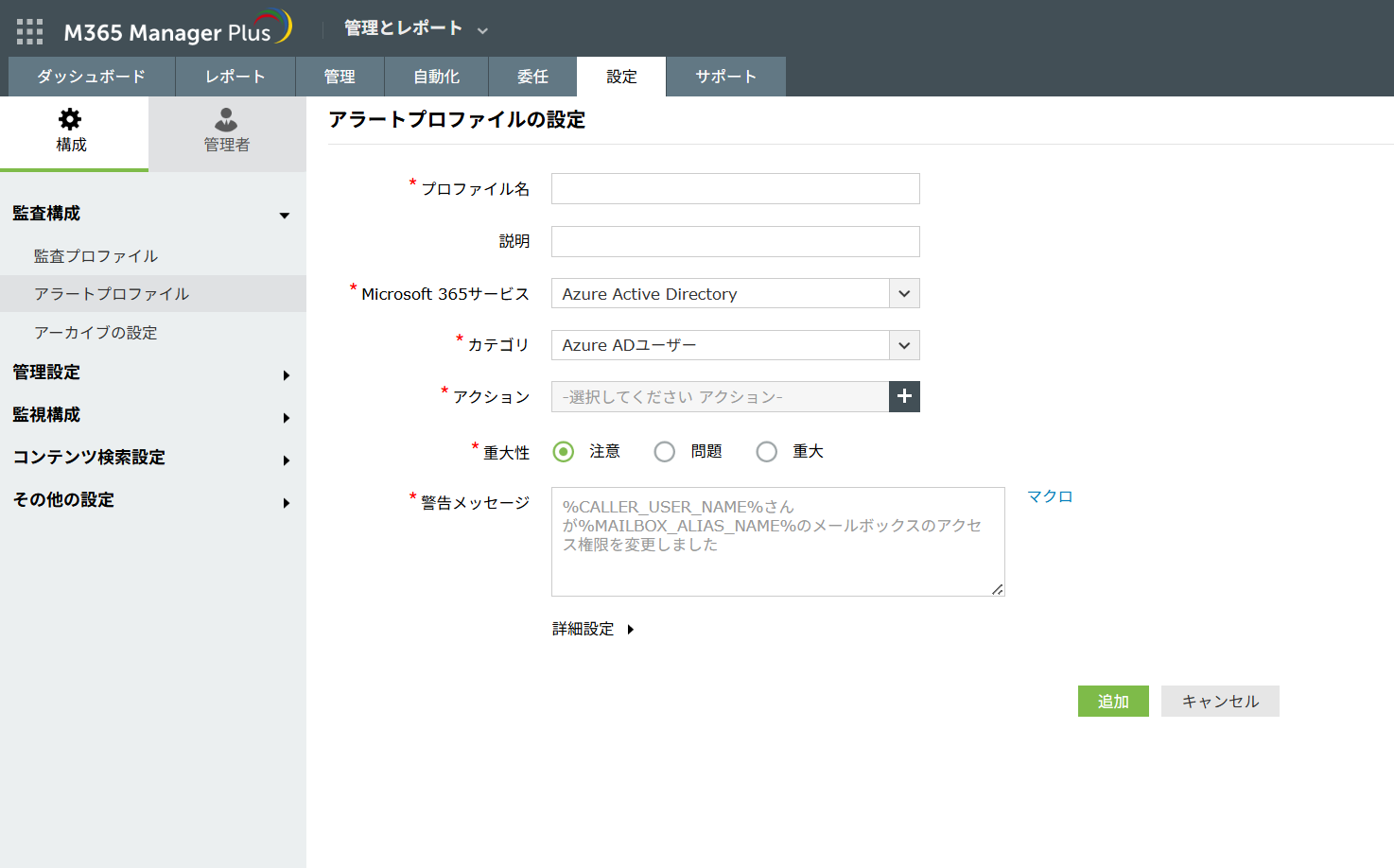Click the plus icon to add アクション
Screen dimensions: 1394x868
point(904,396)
